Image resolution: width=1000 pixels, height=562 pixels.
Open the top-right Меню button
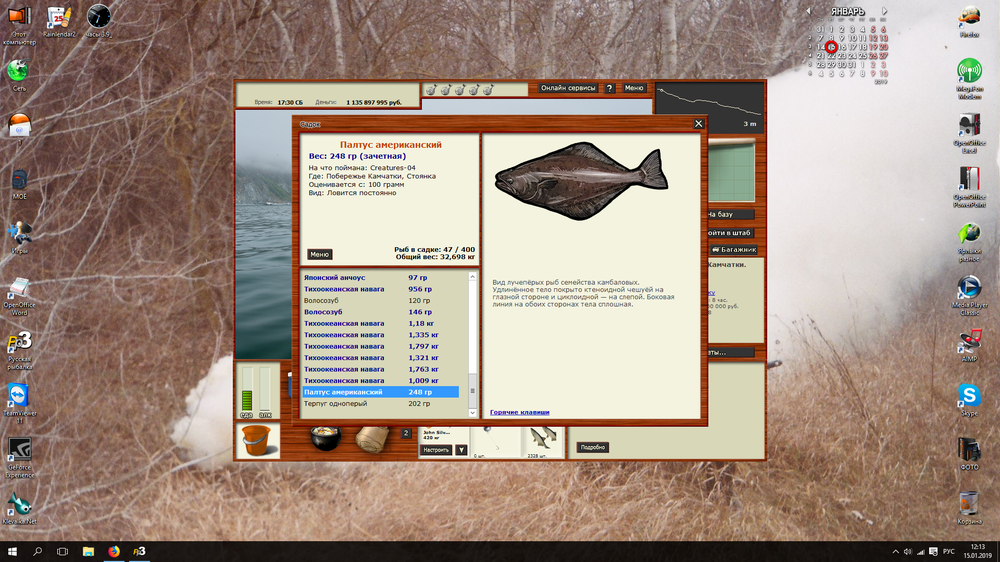[x=634, y=88]
